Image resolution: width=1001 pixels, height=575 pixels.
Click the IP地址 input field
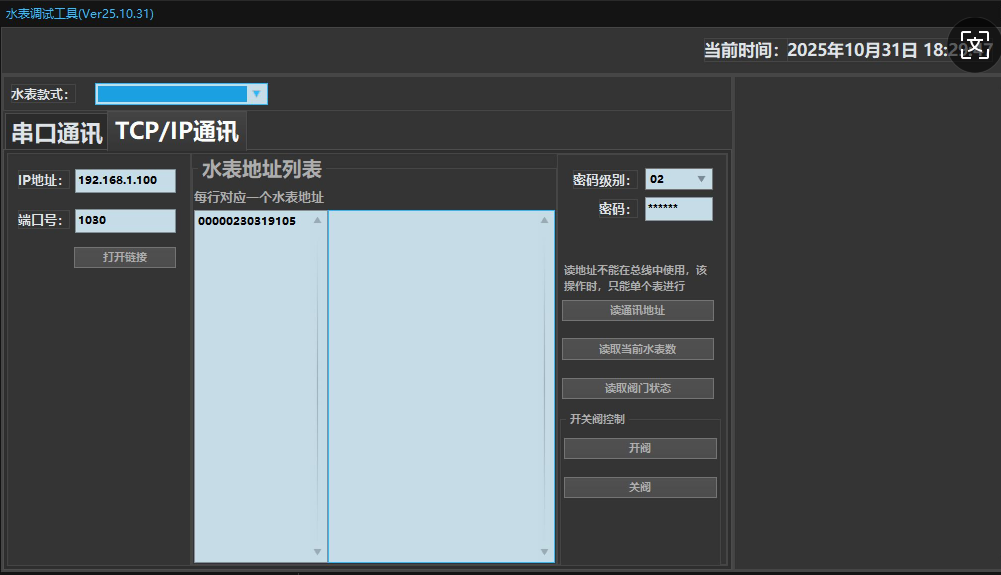[x=125, y=180]
